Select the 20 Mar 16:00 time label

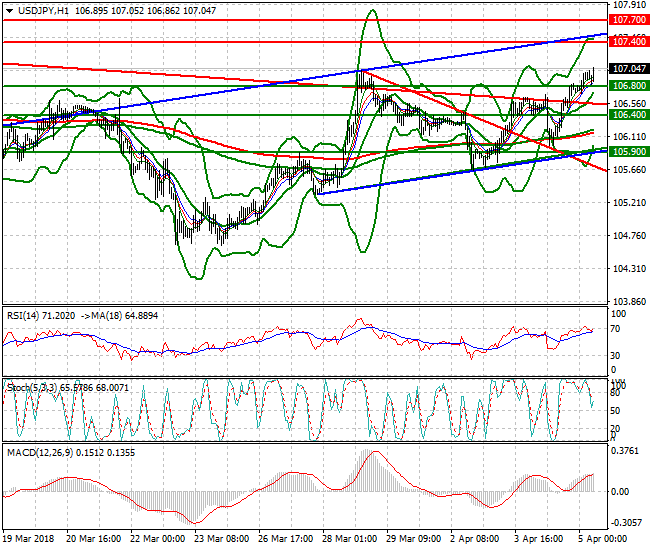tap(93, 539)
